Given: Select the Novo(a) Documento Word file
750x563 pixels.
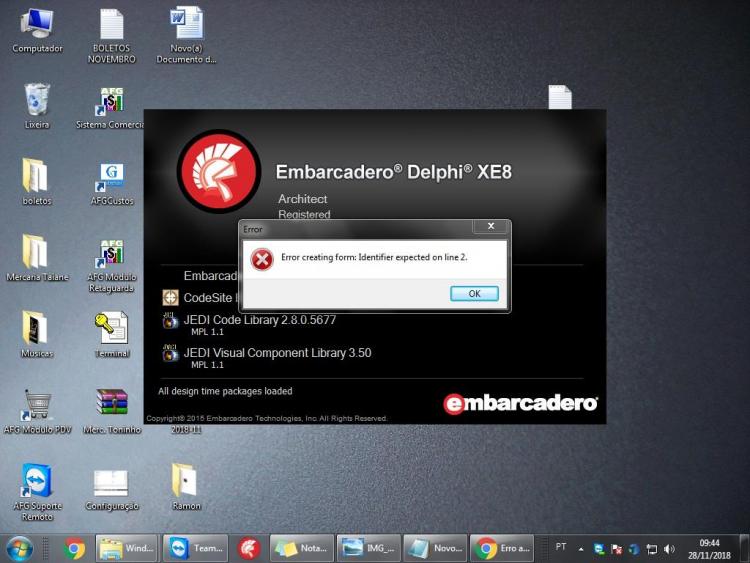Looking at the screenshot, I should tap(187, 36).
